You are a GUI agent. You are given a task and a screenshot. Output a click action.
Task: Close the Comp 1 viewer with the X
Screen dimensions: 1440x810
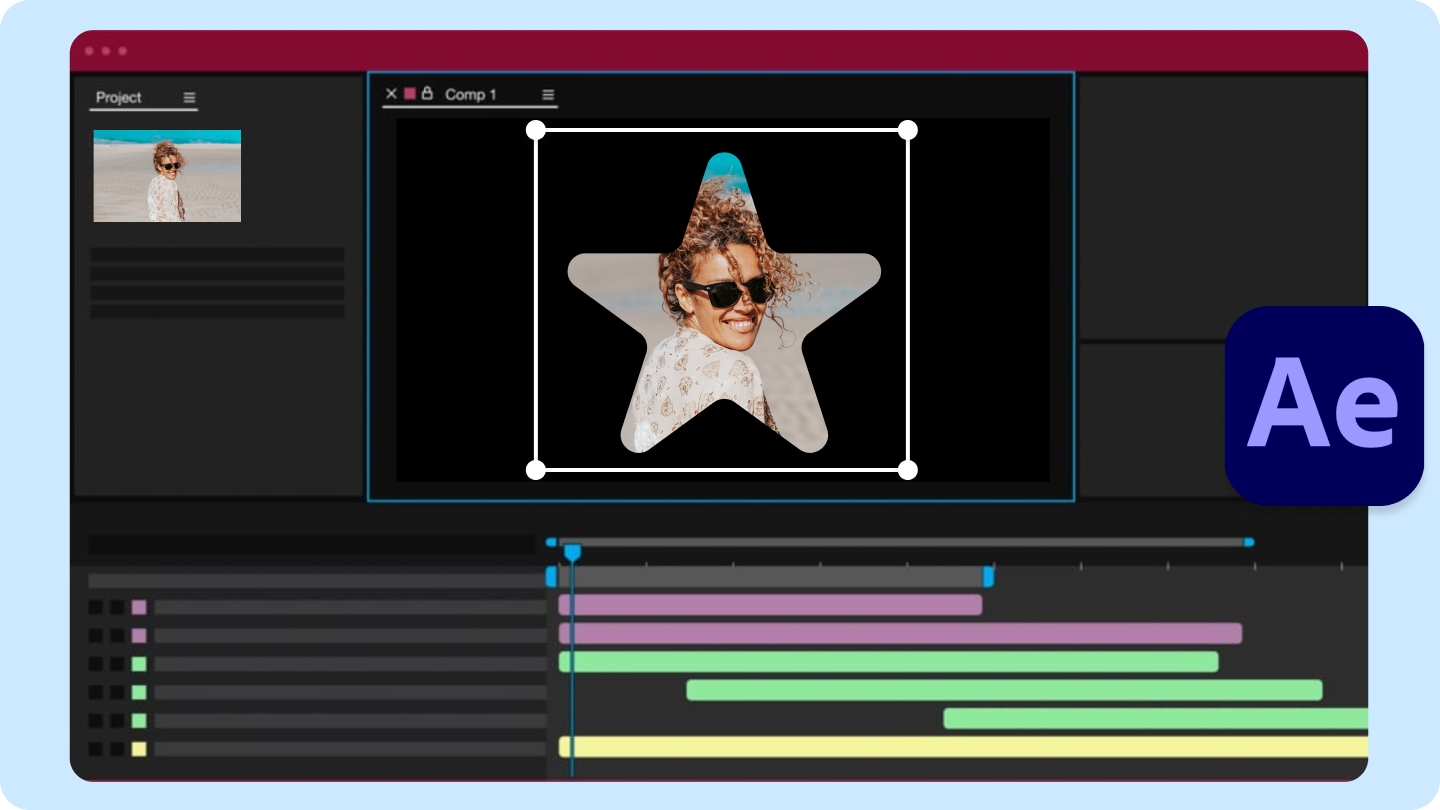click(x=390, y=94)
